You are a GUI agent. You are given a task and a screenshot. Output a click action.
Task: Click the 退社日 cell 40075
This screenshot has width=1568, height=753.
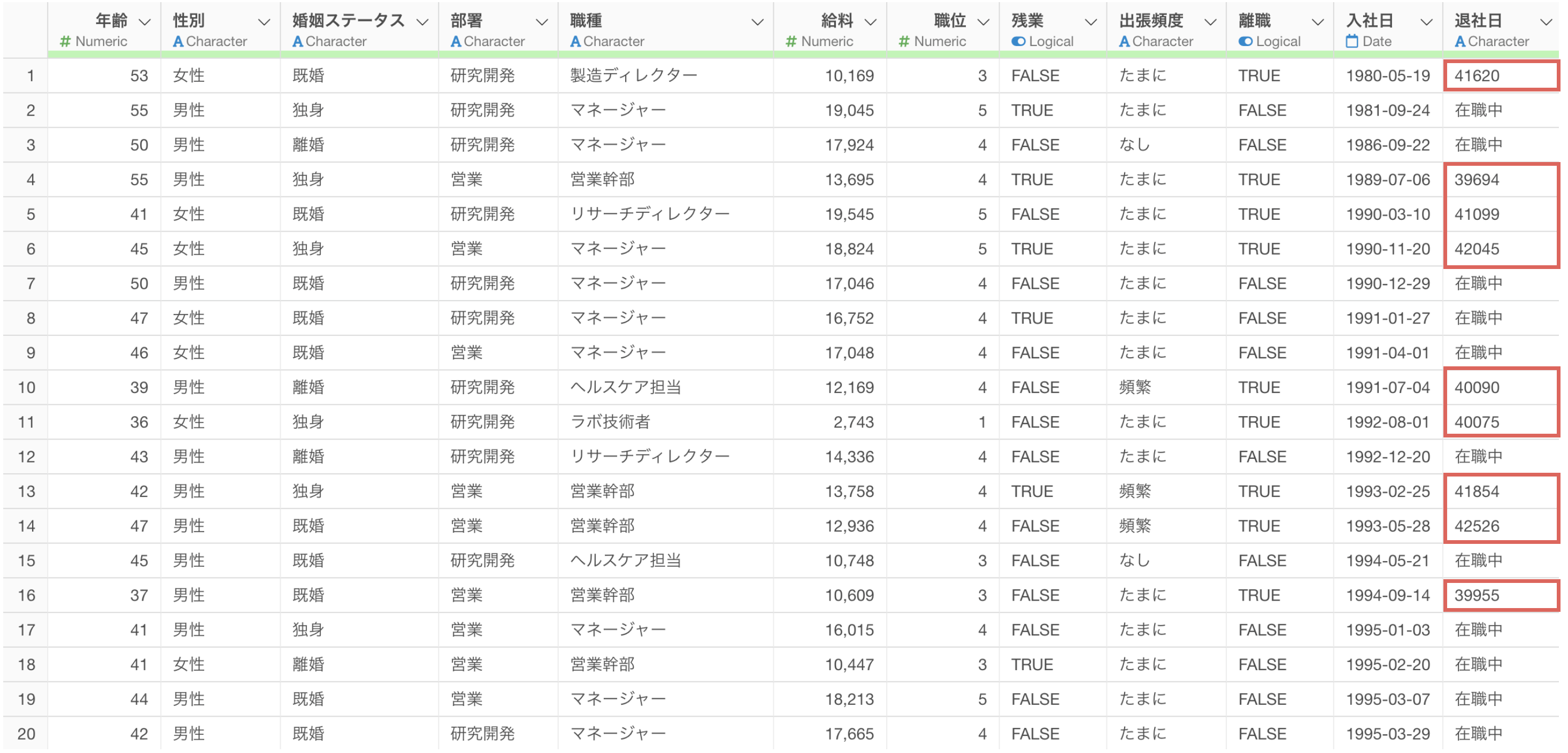pos(1501,422)
